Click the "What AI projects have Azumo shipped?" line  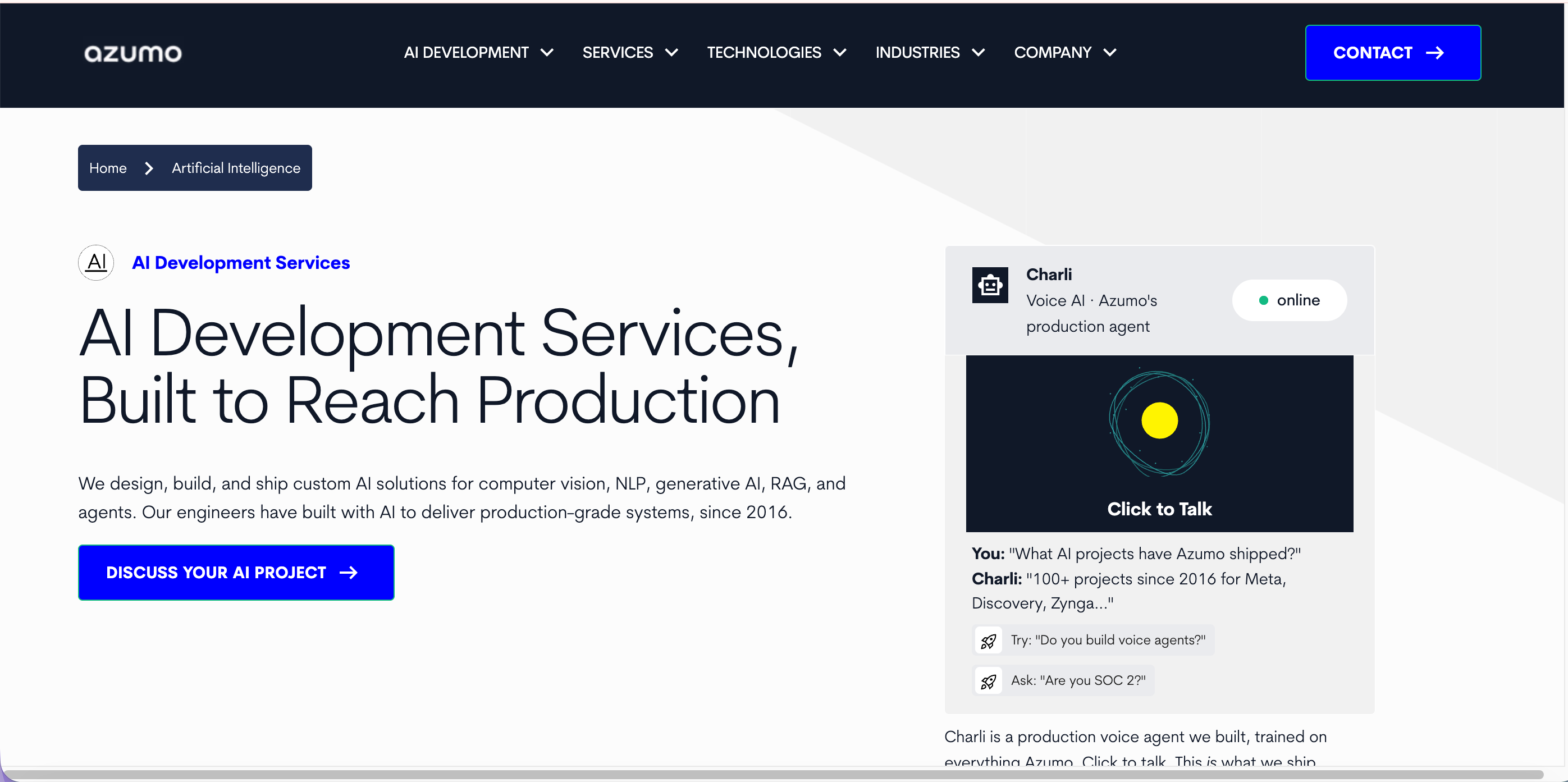1136,554
